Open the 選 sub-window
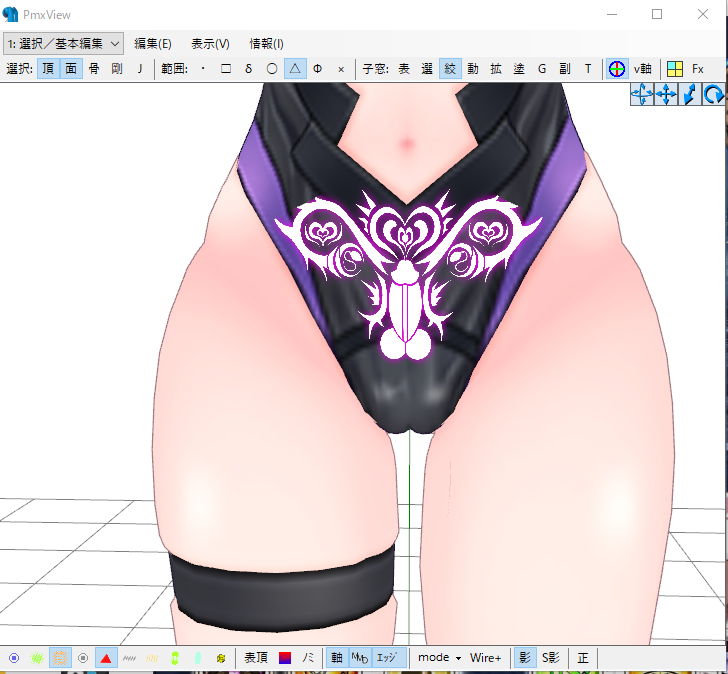728x674 pixels. (x=427, y=69)
